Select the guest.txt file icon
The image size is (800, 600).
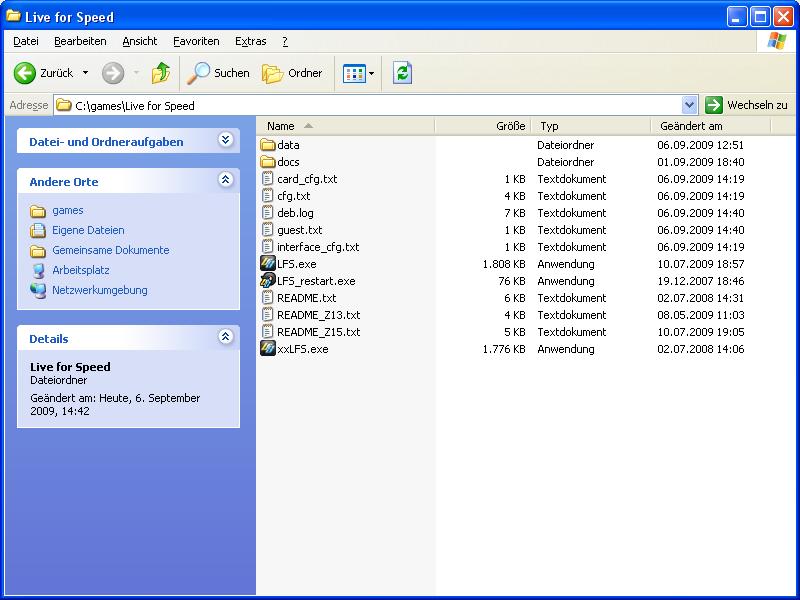click(268, 230)
